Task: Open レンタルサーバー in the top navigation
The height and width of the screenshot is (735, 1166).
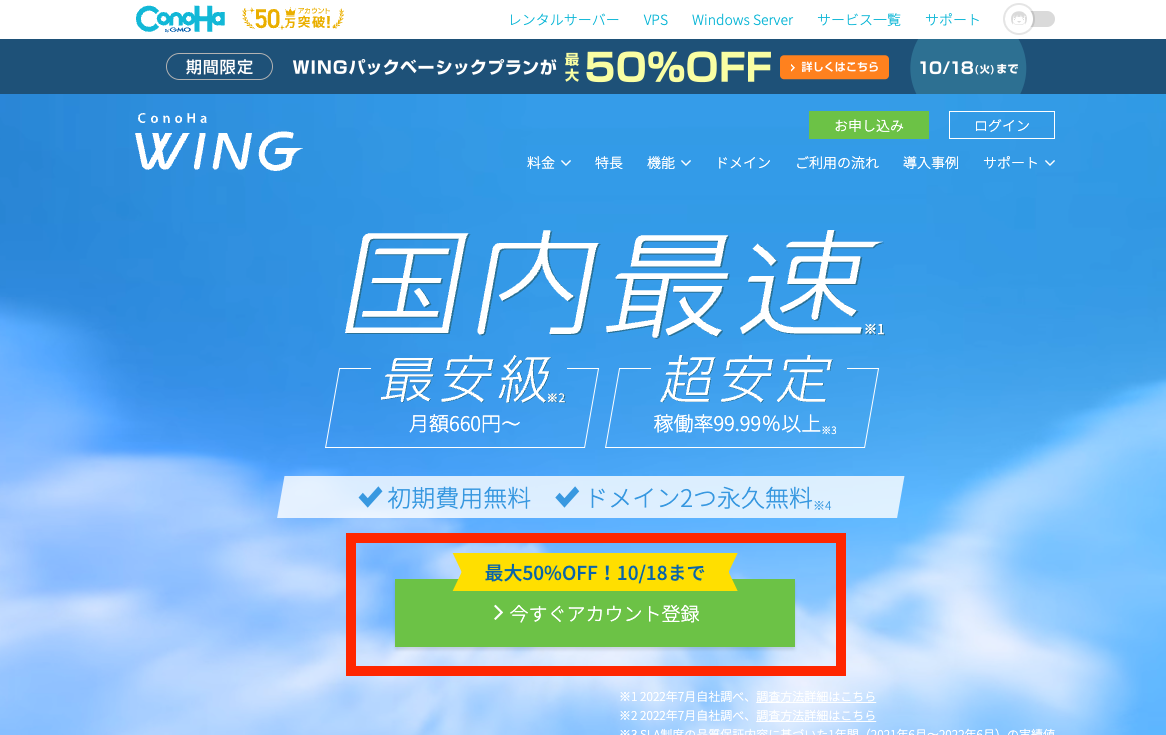Action: pos(564,20)
